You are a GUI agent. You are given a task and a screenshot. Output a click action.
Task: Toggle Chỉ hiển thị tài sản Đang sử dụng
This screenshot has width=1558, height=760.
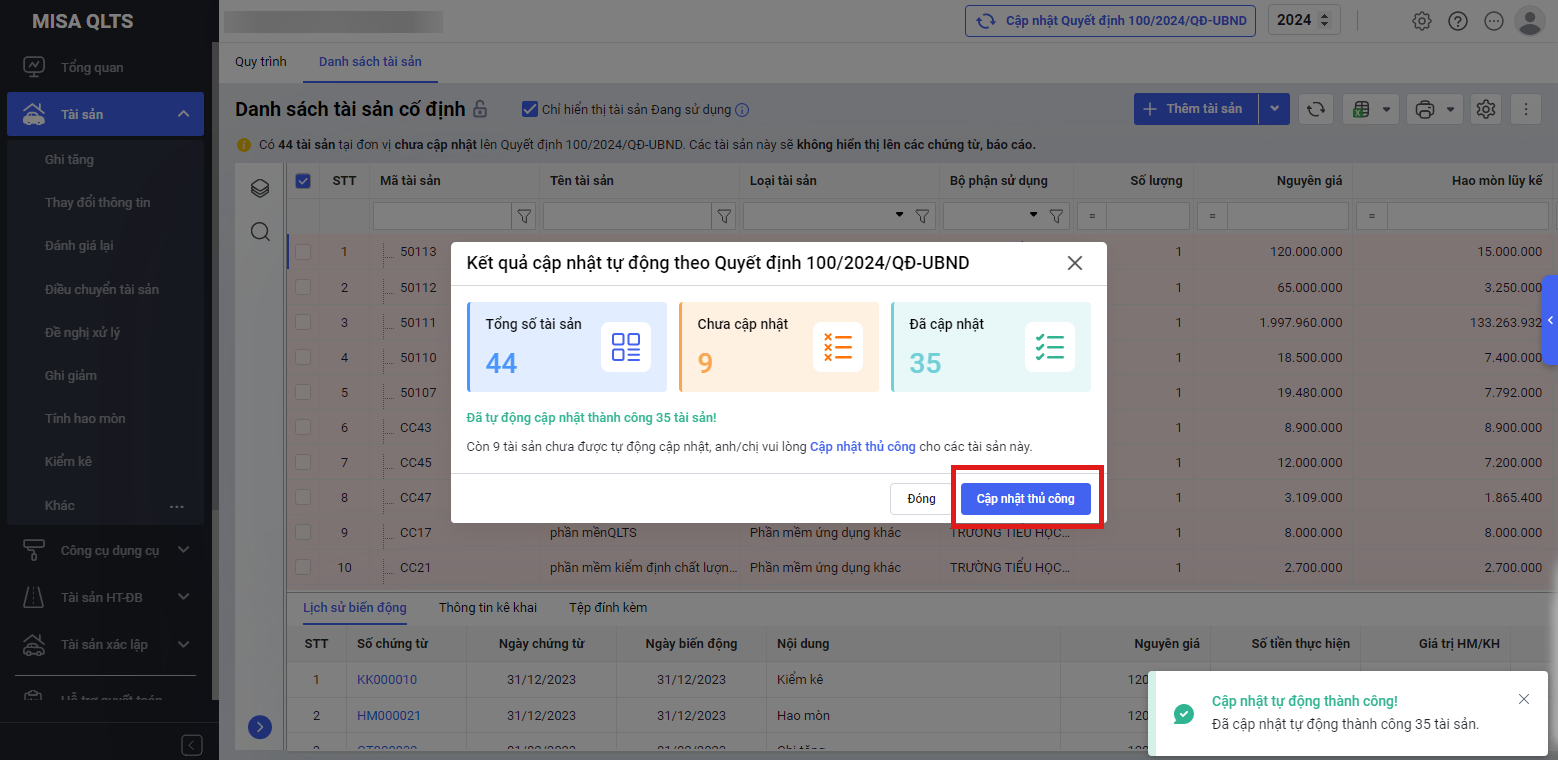pyautogui.click(x=530, y=109)
